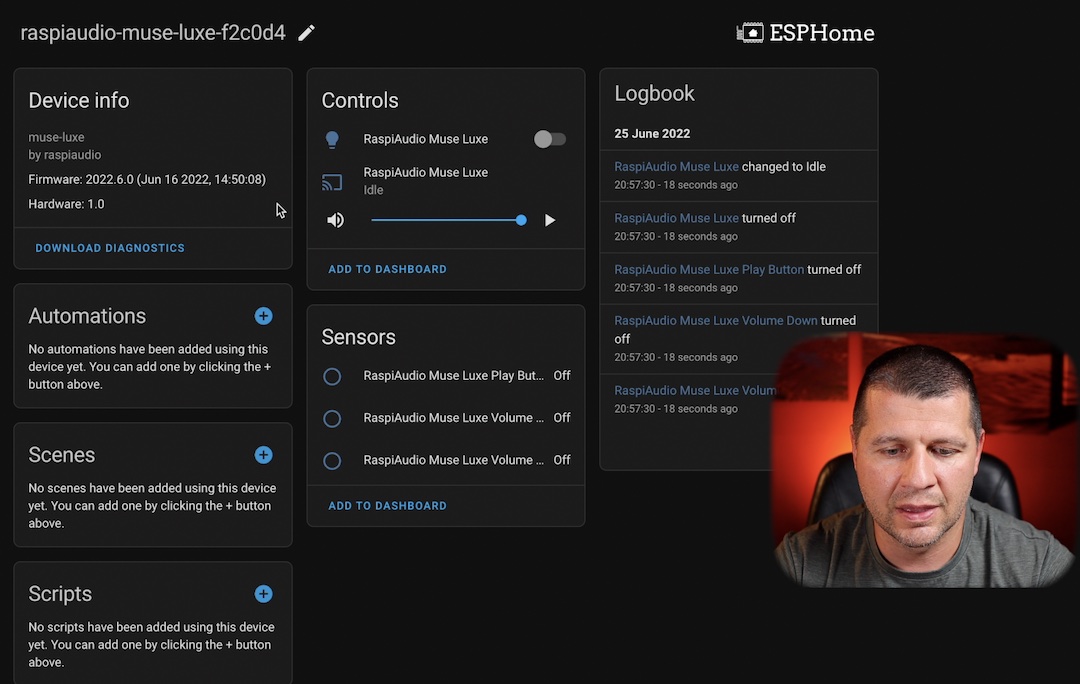Click the light bulb icon in Controls

(x=332, y=139)
